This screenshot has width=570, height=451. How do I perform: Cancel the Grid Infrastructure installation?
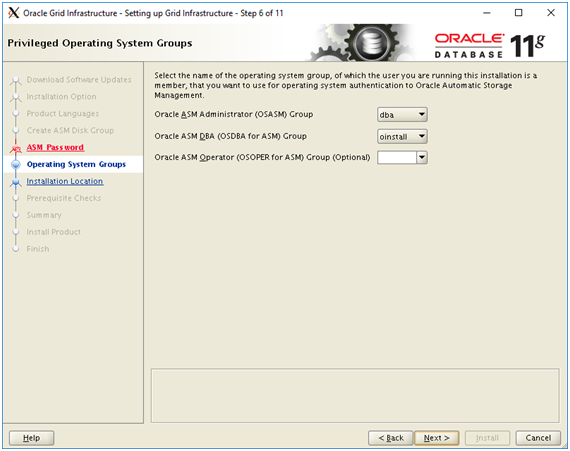(x=538, y=438)
